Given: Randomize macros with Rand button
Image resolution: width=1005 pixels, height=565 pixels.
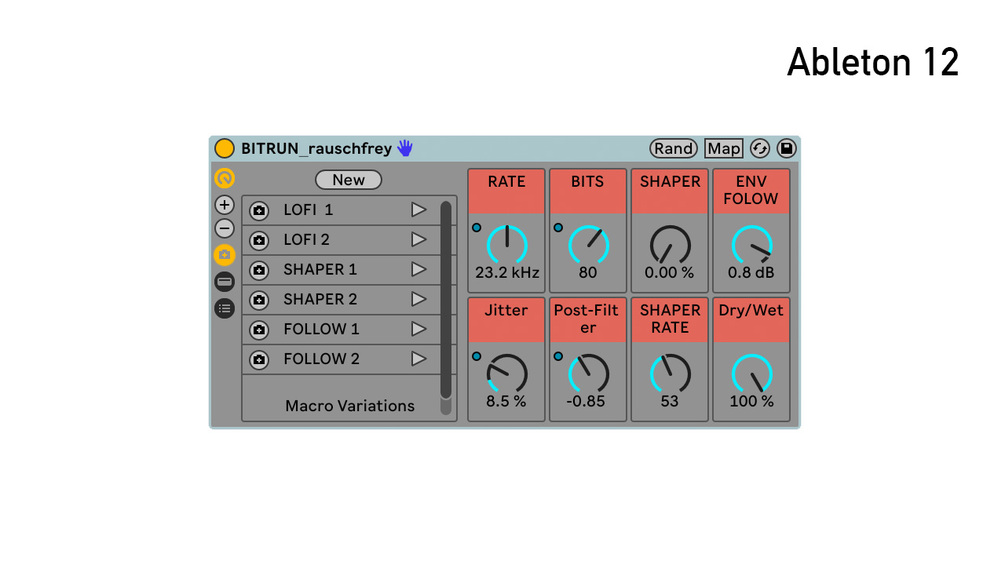Looking at the screenshot, I should point(673,149).
